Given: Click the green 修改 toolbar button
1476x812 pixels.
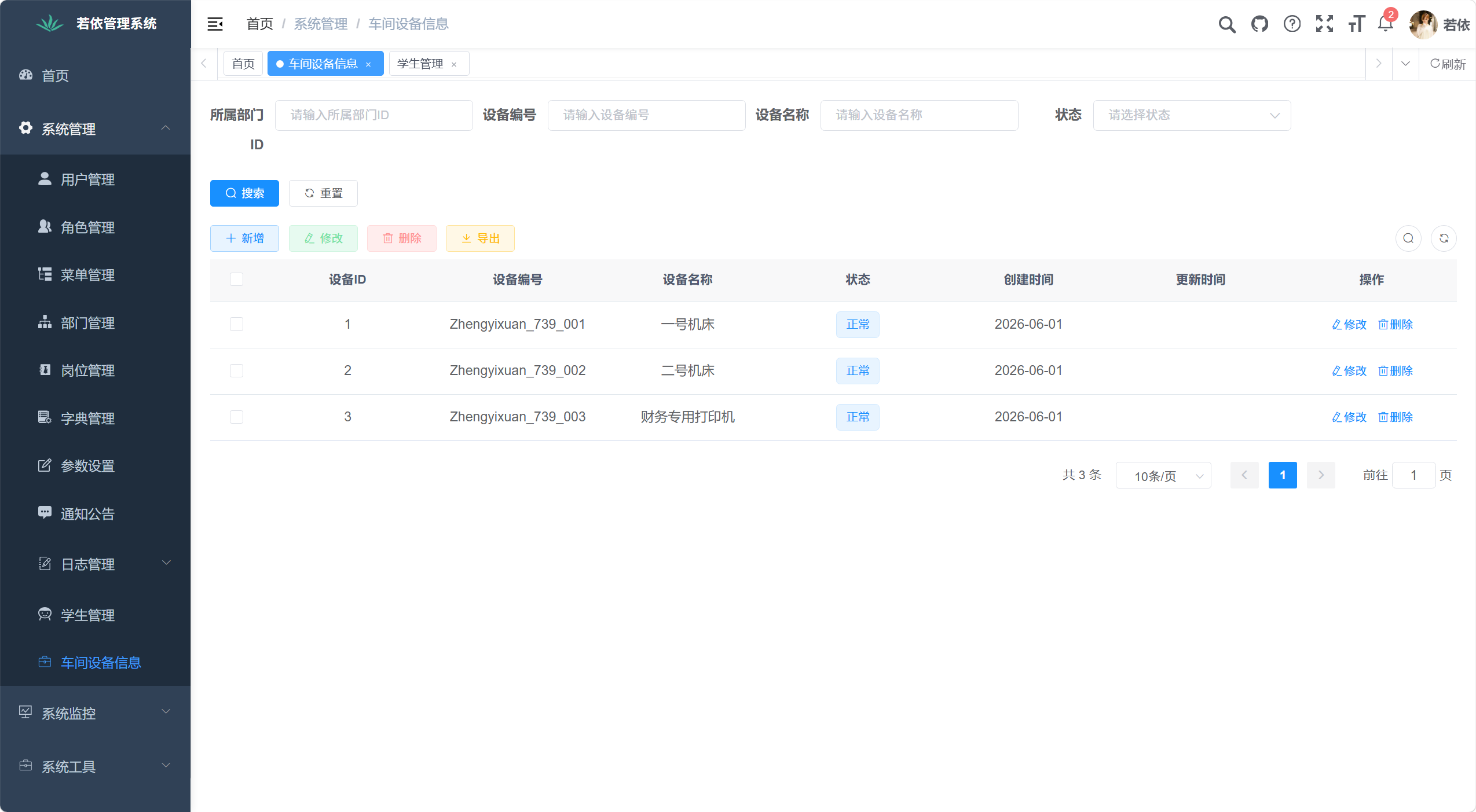Looking at the screenshot, I should pyautogui.click(x=323, y=238).
